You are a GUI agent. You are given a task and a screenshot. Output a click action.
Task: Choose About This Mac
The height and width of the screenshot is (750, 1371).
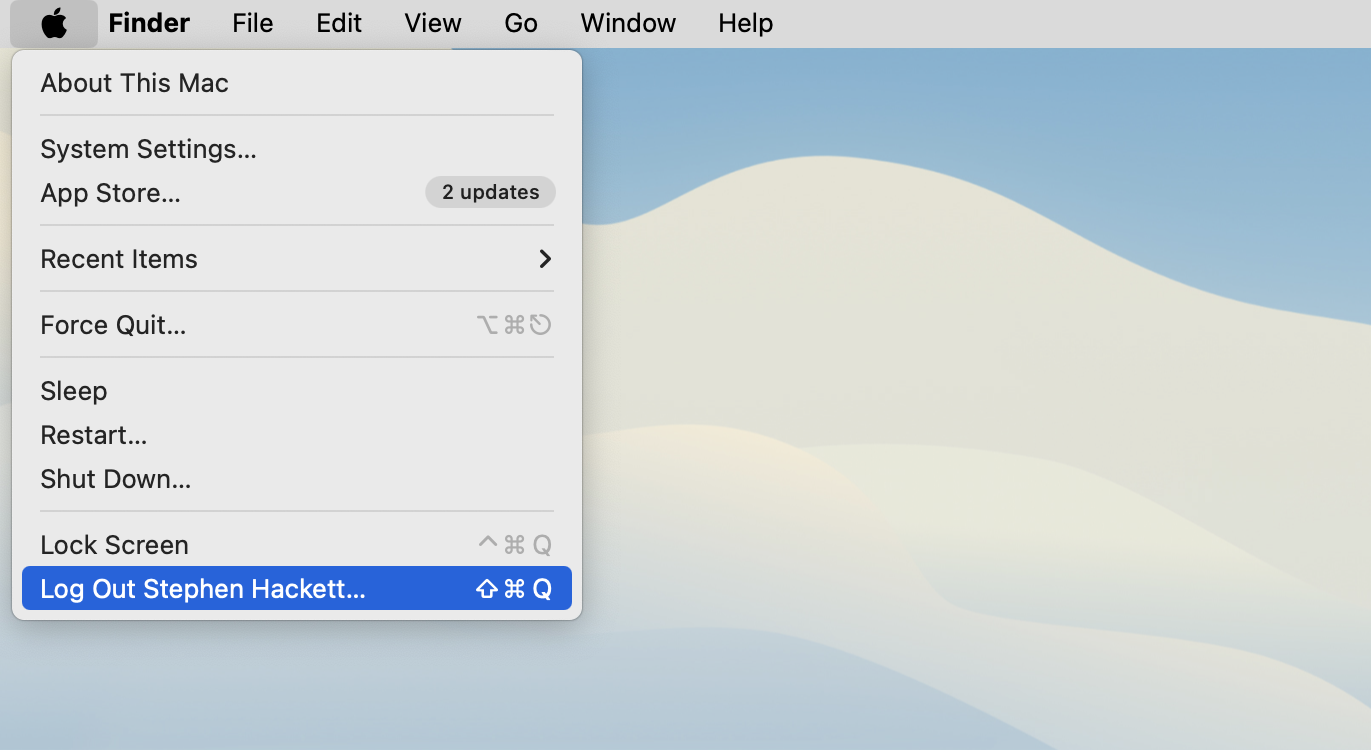point(297,83)
